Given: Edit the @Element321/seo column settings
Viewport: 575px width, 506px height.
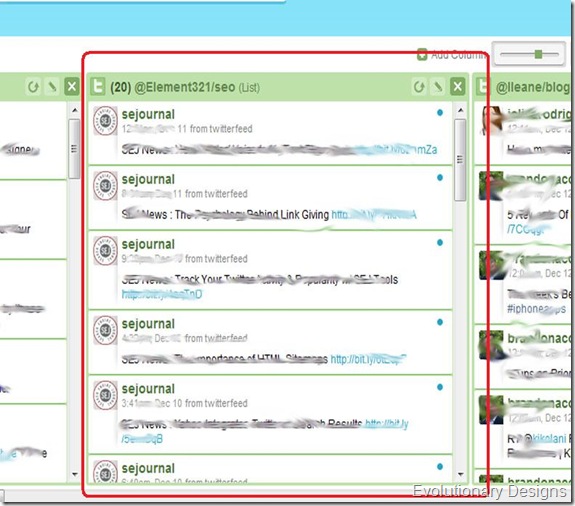Looking at the screenshot, I should [x=438, y=87].
